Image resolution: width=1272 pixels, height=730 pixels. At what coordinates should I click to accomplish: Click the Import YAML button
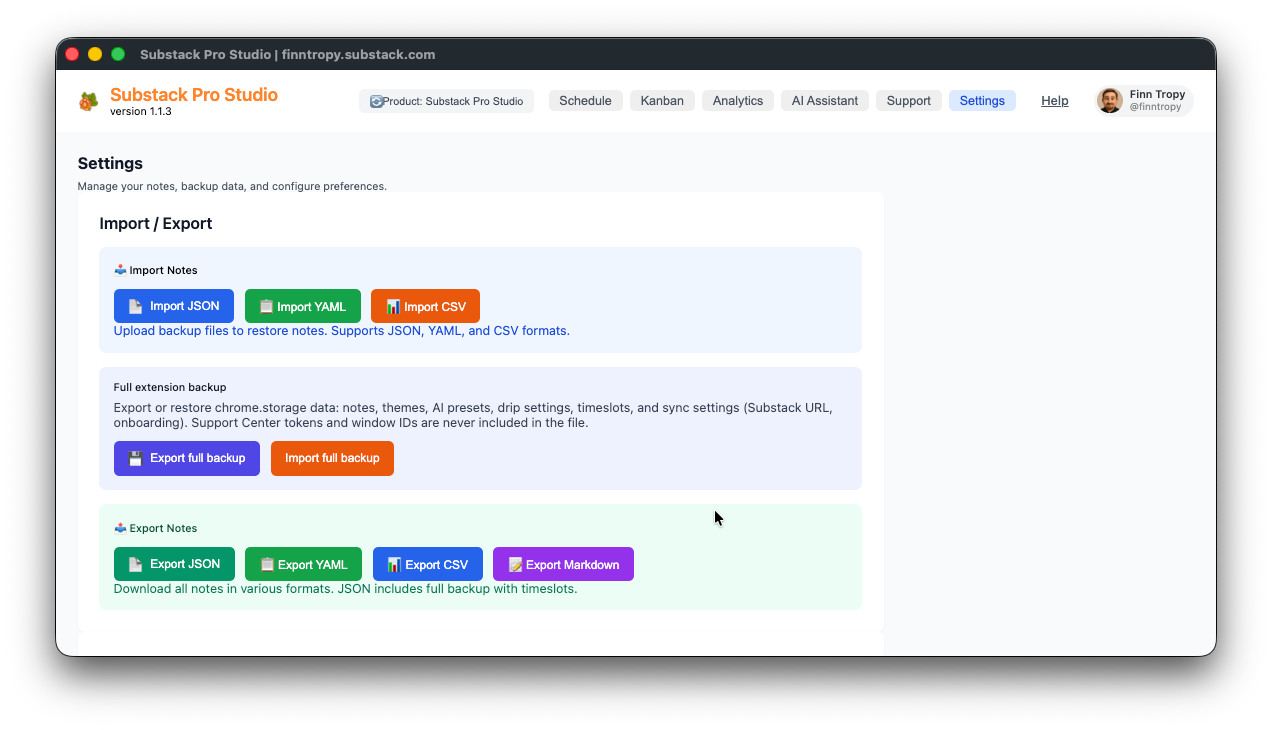[x=303, y=306]
